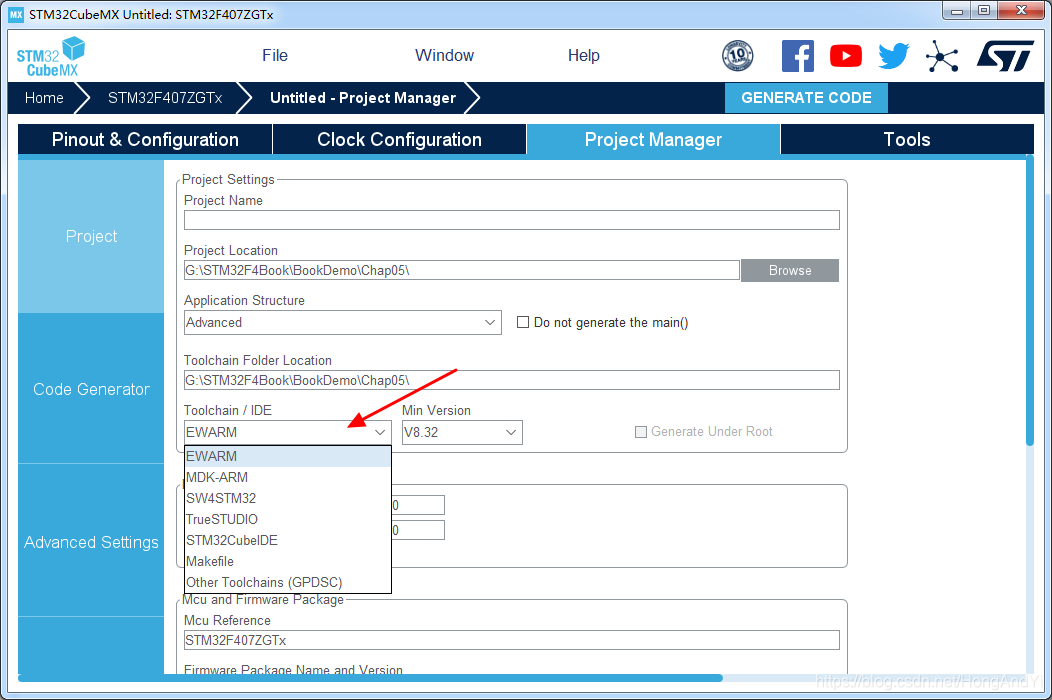The width and height of the screenshot is (1052, 700).
Task: Open the Project side panel
Action: coord(91,236)
